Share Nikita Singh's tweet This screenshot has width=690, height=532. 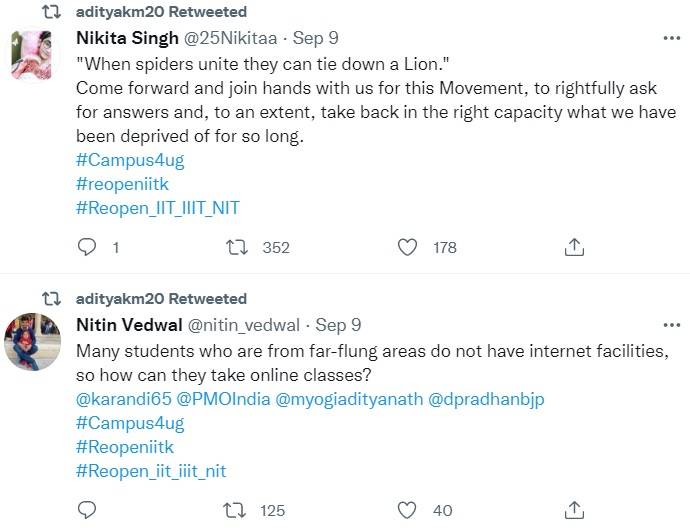(x=574, y=247)
